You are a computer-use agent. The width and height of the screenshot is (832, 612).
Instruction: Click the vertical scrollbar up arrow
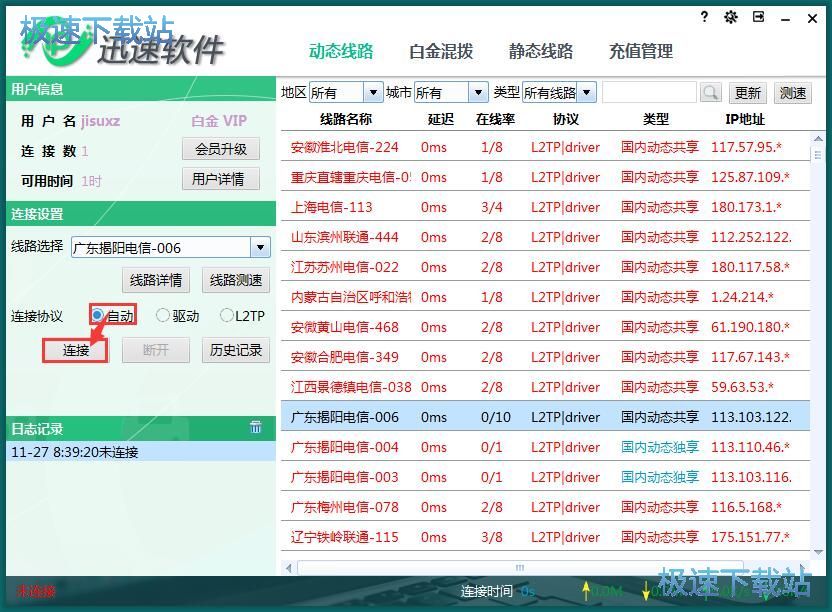818,139
